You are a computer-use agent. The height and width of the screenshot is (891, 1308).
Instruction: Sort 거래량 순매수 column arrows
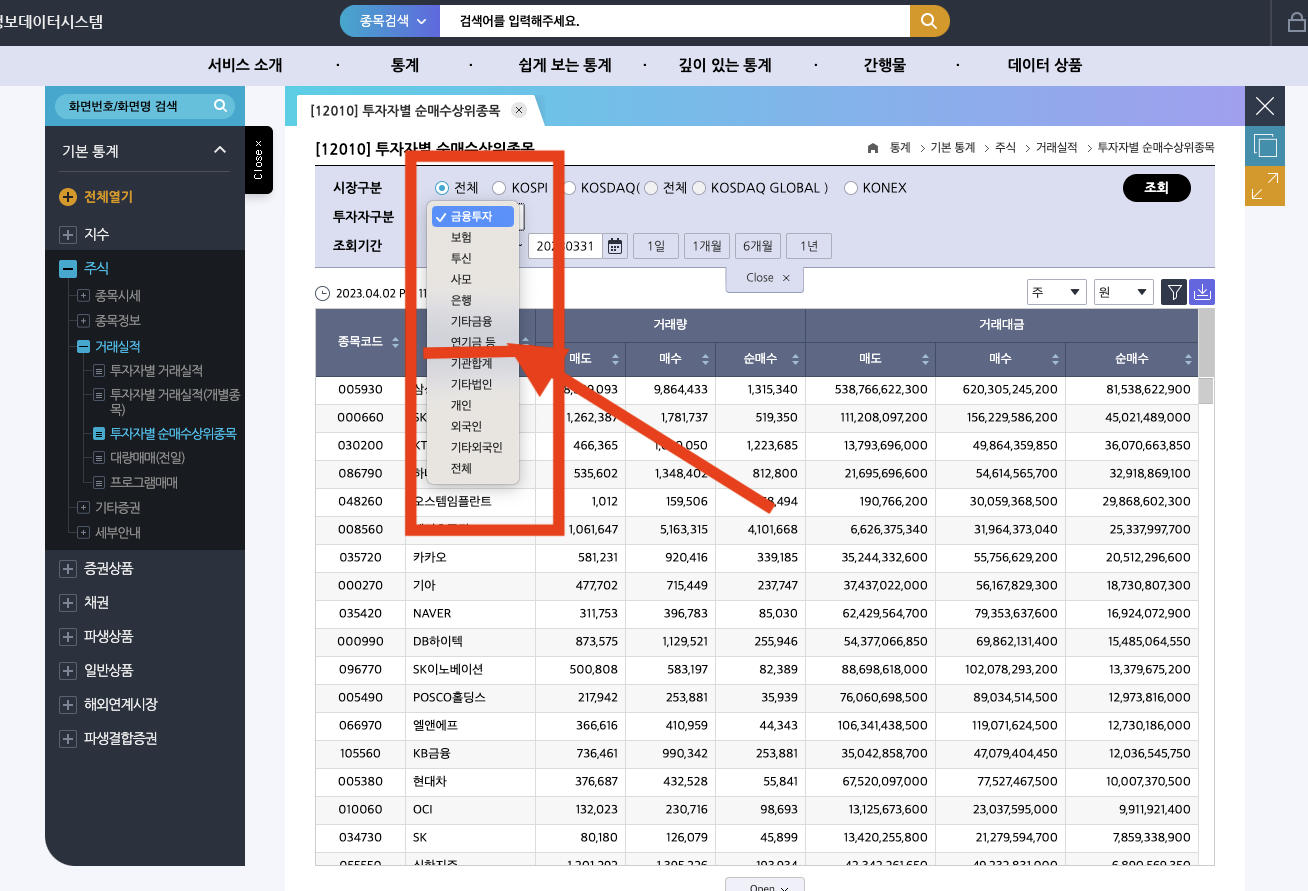pyautogui.click(x=795, y=359)
